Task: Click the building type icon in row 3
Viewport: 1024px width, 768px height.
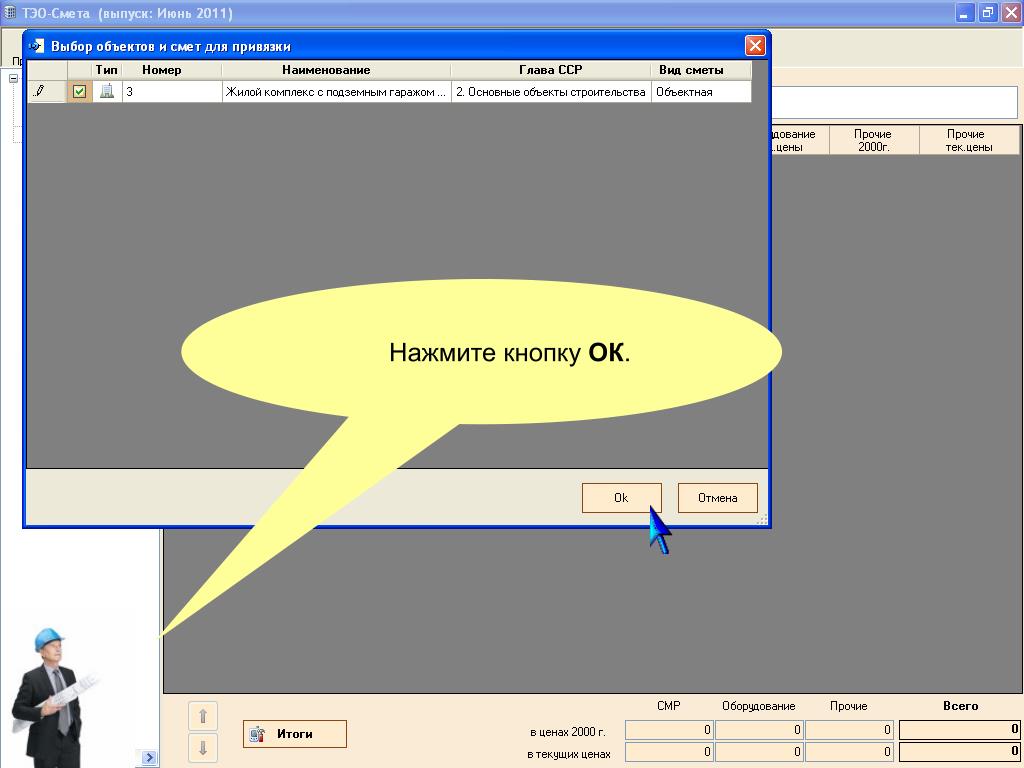Action: (106, 91)
